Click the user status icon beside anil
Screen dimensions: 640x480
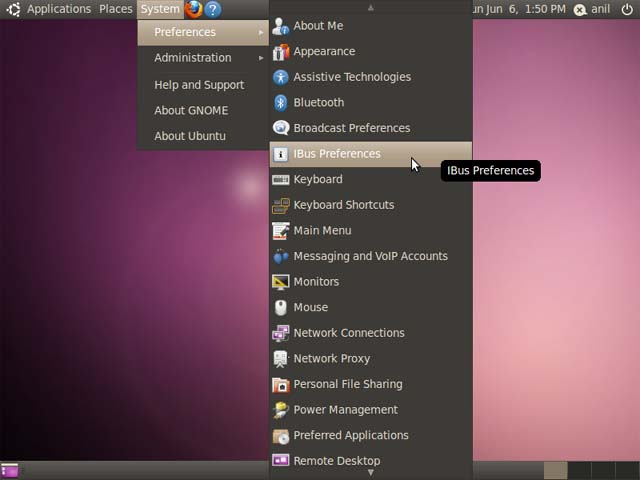click(x=580, y=9)
